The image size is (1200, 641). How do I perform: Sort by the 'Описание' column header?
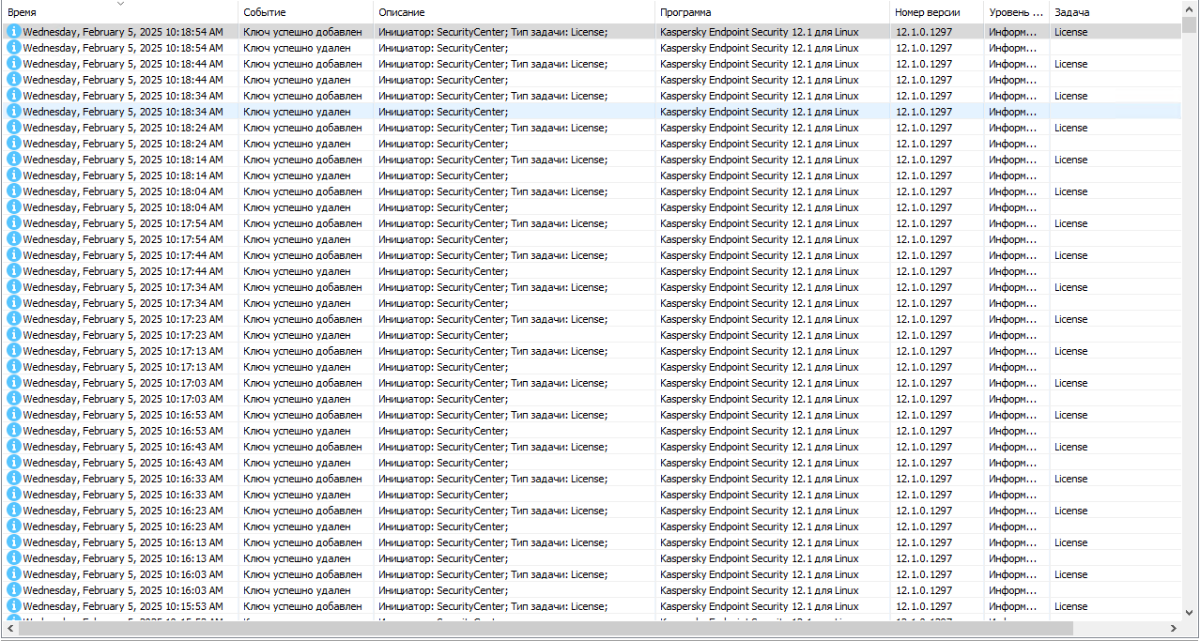pos(514,12)
